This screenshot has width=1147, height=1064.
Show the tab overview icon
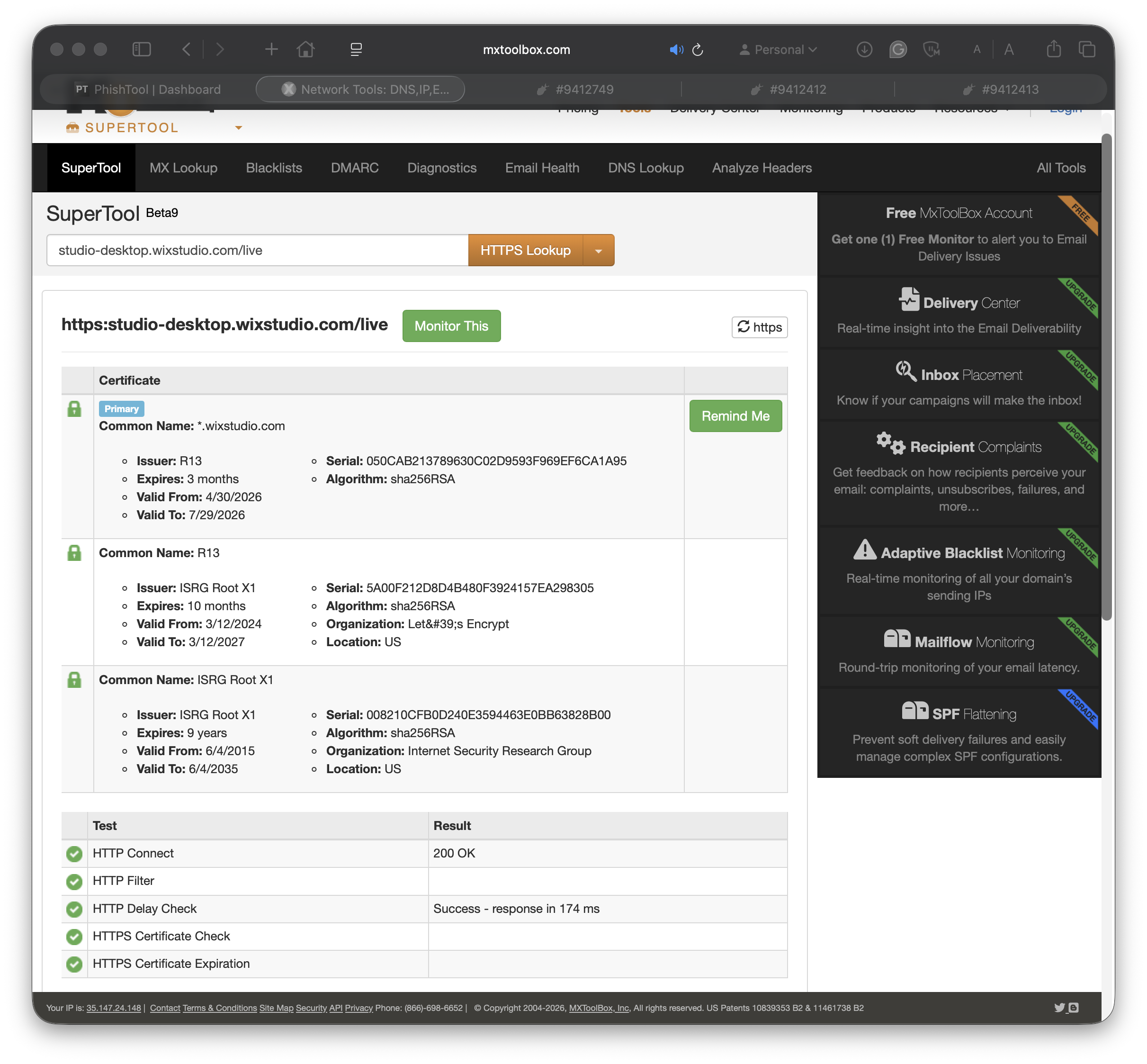1086,50
